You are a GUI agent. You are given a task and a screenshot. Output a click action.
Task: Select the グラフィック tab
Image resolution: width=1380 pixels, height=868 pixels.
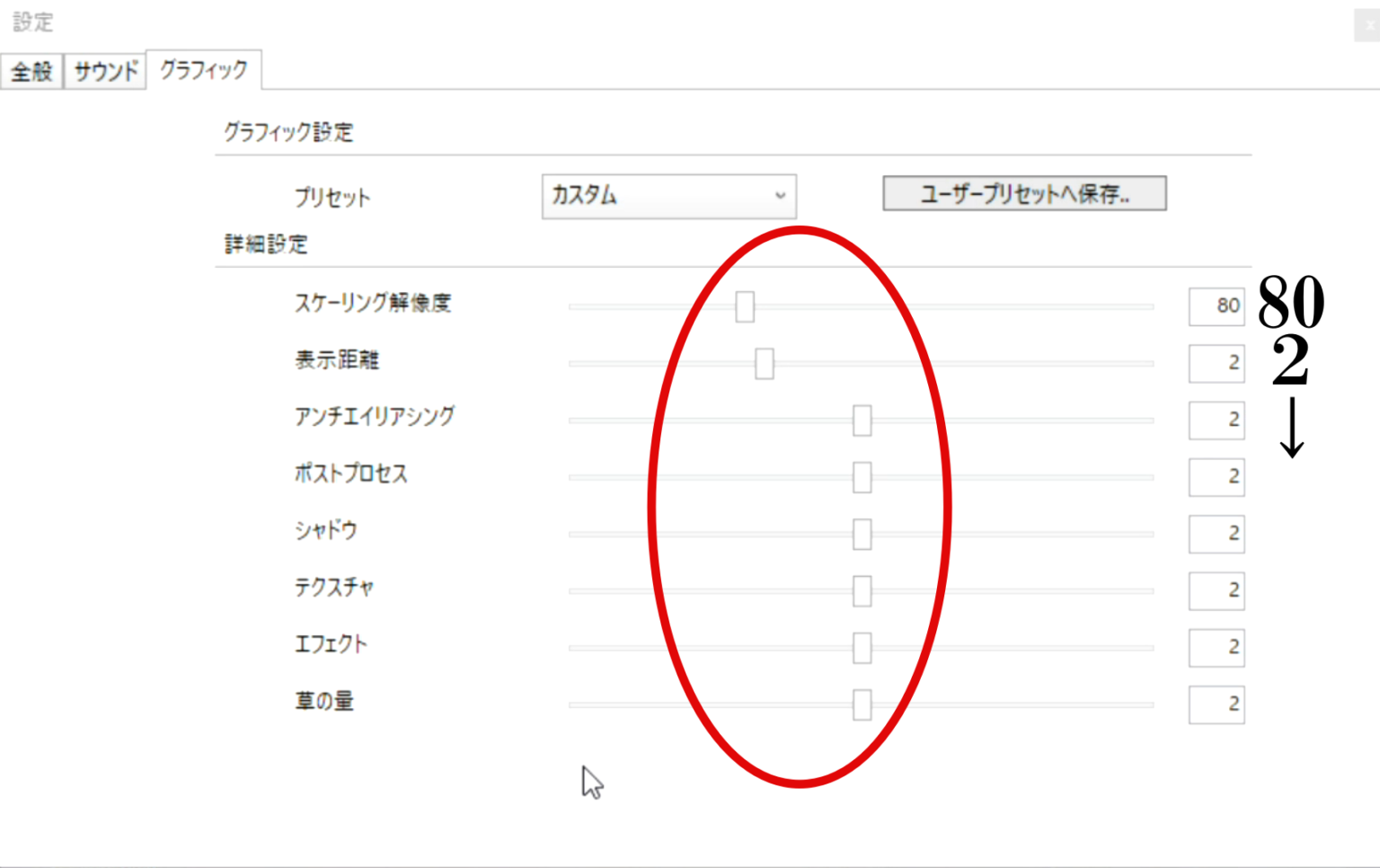coord(204,69)
